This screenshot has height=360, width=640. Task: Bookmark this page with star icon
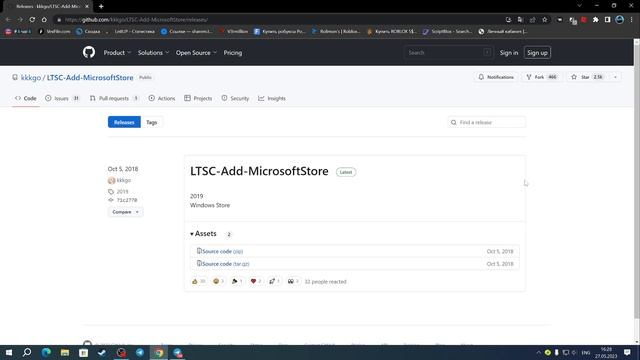544,20
